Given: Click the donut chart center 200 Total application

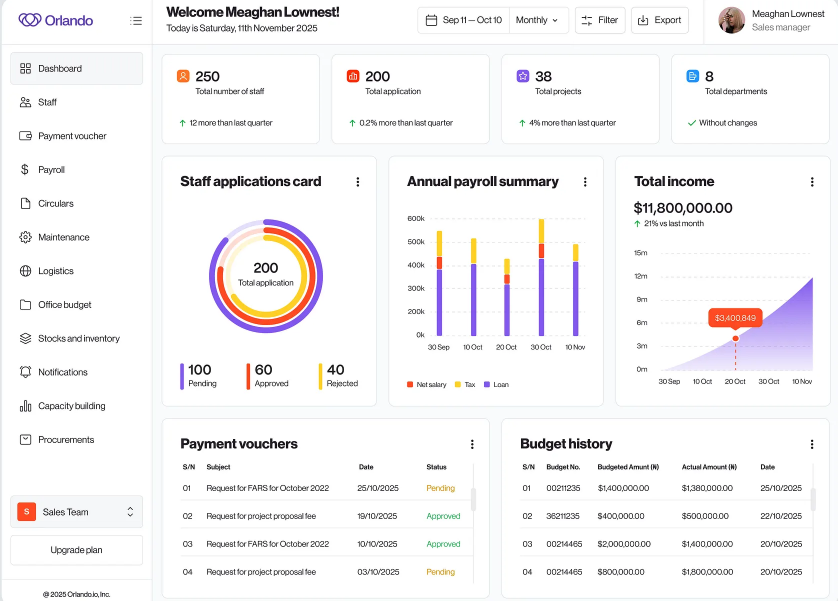Looking at the screenshot, I should point(266,274).
